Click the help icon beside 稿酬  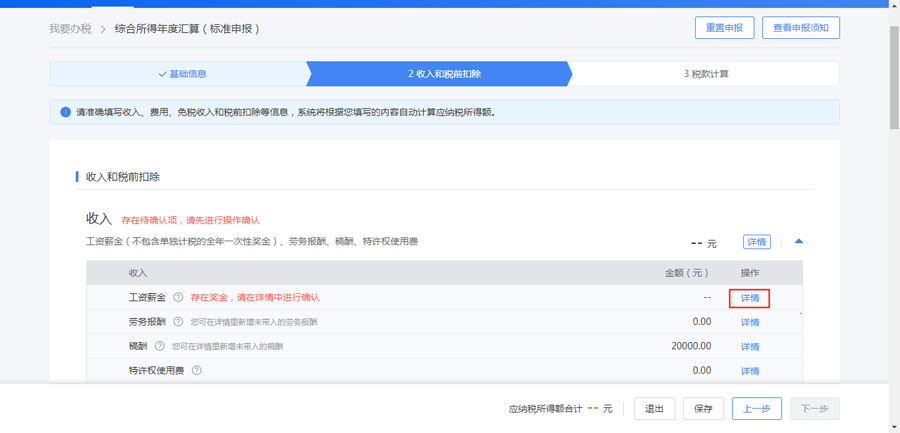[x=159, y=346]
